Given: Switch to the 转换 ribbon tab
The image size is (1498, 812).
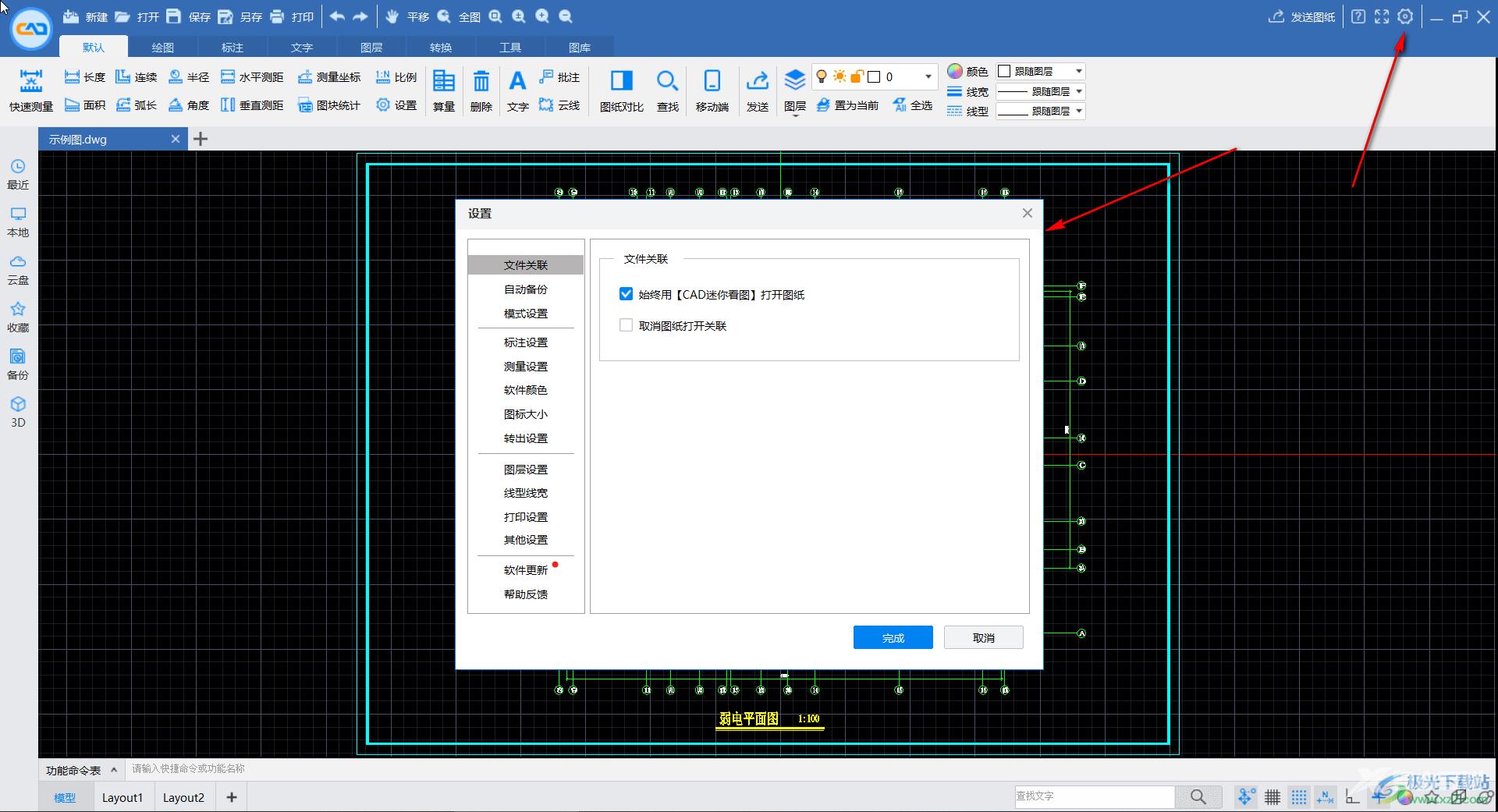Looking at the screenshot, I should (441, 48).
